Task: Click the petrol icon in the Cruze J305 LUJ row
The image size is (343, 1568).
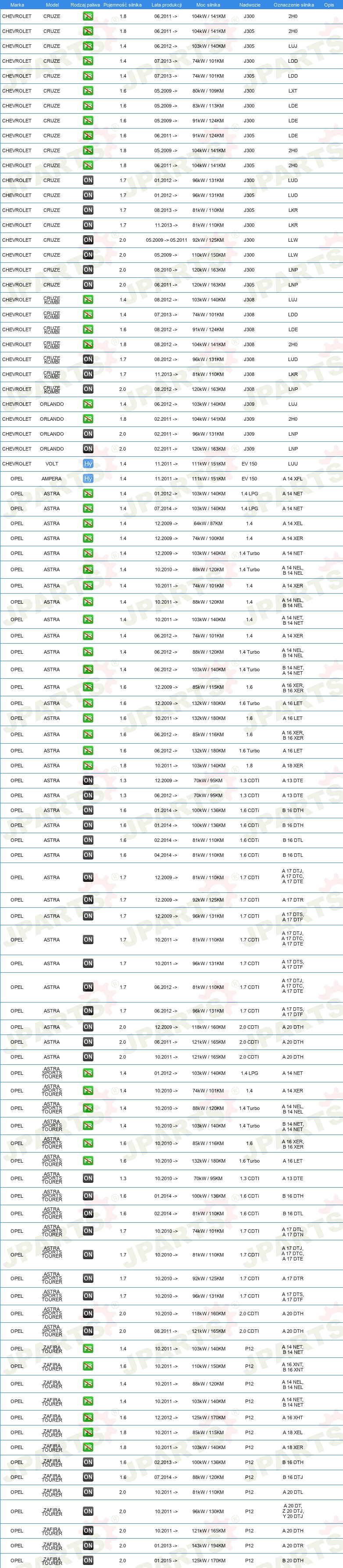Action: click(88, 46)
